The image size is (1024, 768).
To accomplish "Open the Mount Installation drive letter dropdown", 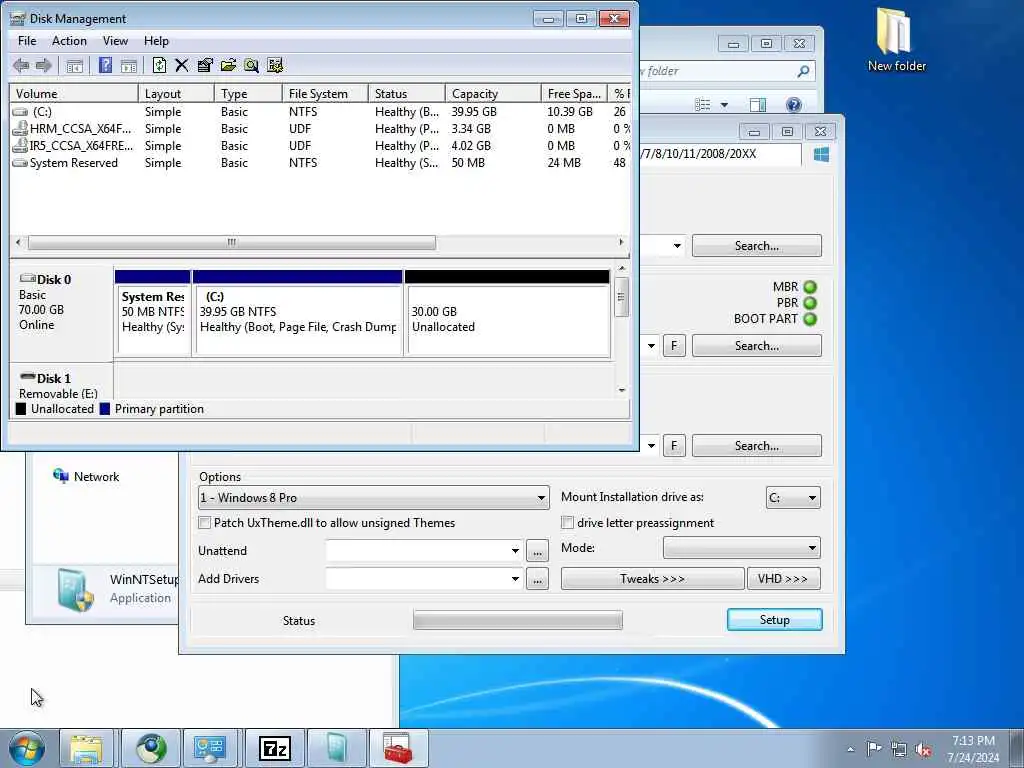I will coord(793,498).
